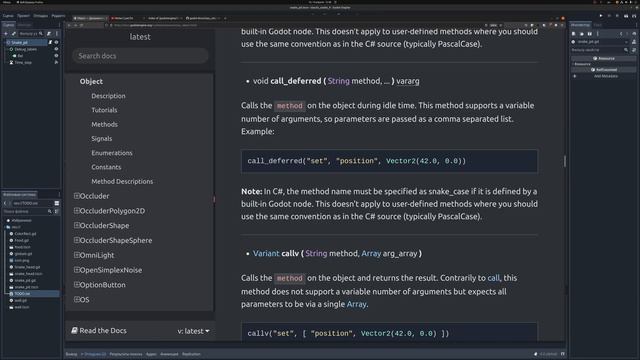Screen dimensions: 640x360
Task: Expand the OptionButton entry
Action: [76, 284]
